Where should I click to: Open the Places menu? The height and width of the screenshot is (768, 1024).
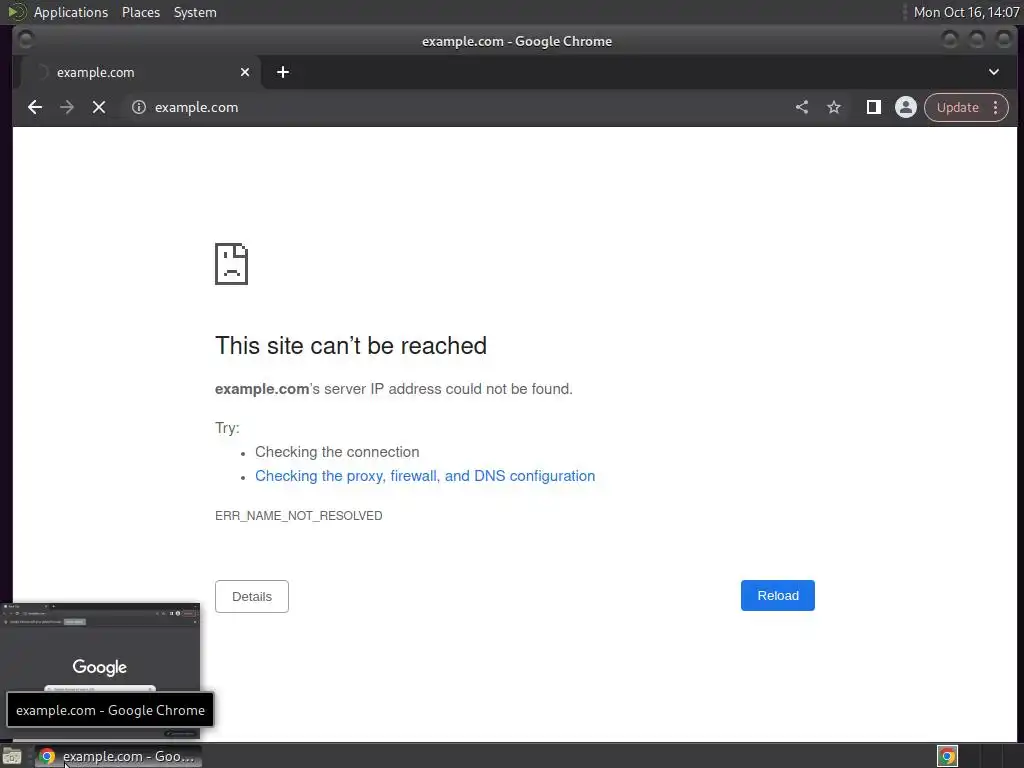141,12
